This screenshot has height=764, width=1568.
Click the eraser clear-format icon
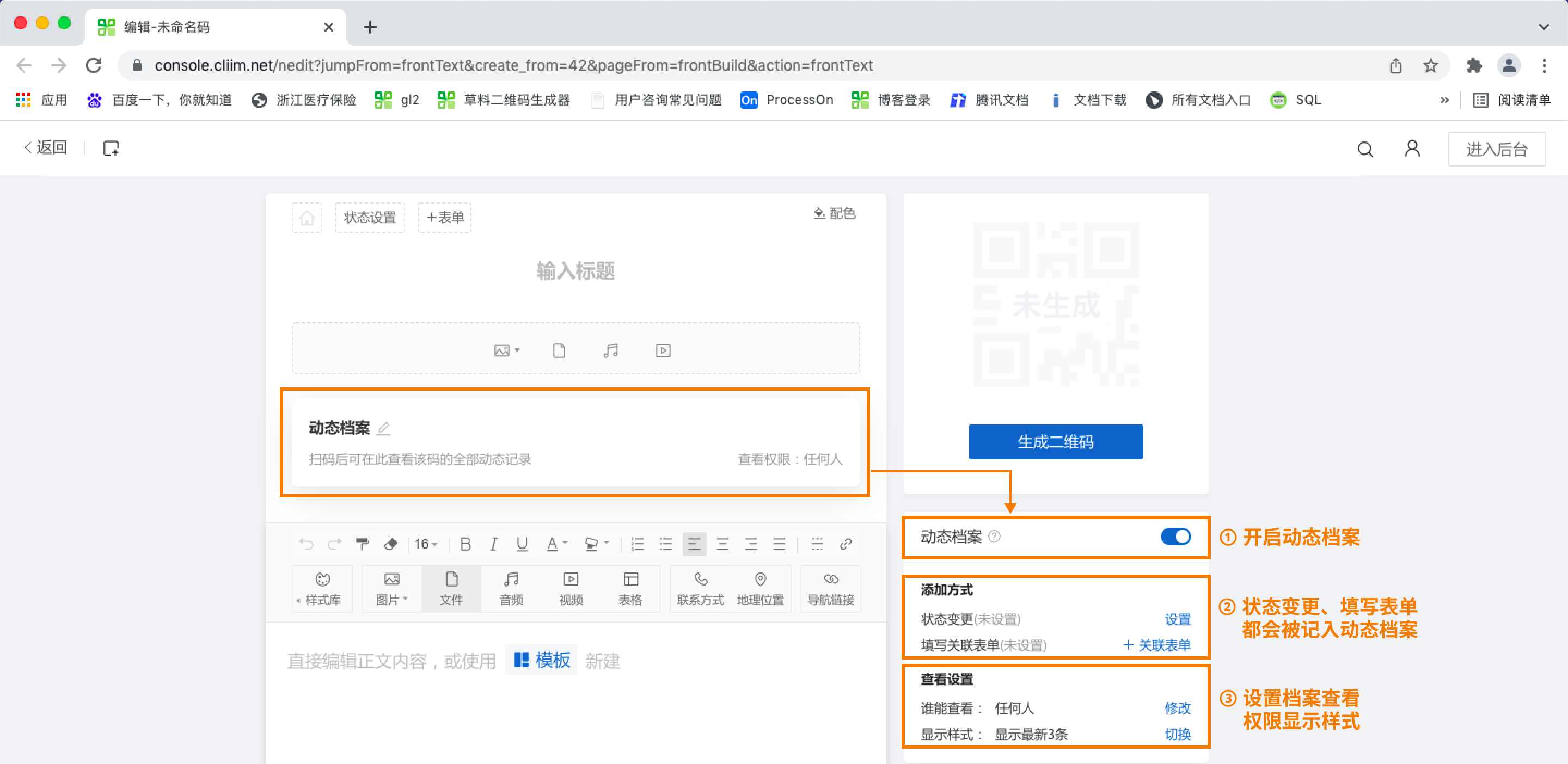391,544
